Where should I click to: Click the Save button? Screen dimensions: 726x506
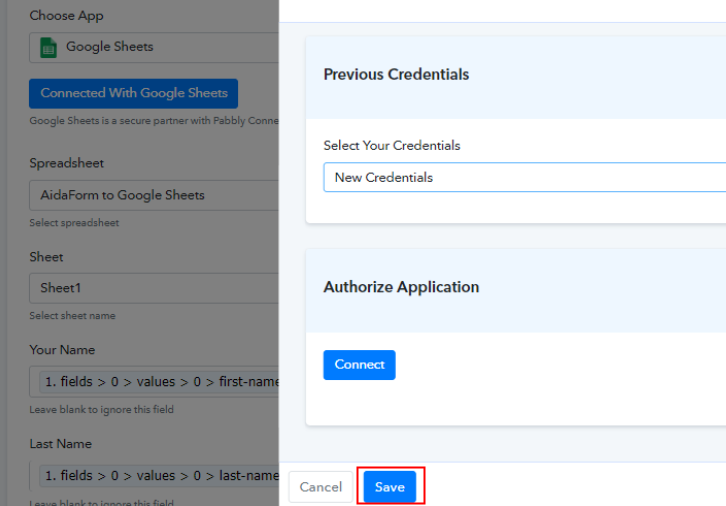390,487
